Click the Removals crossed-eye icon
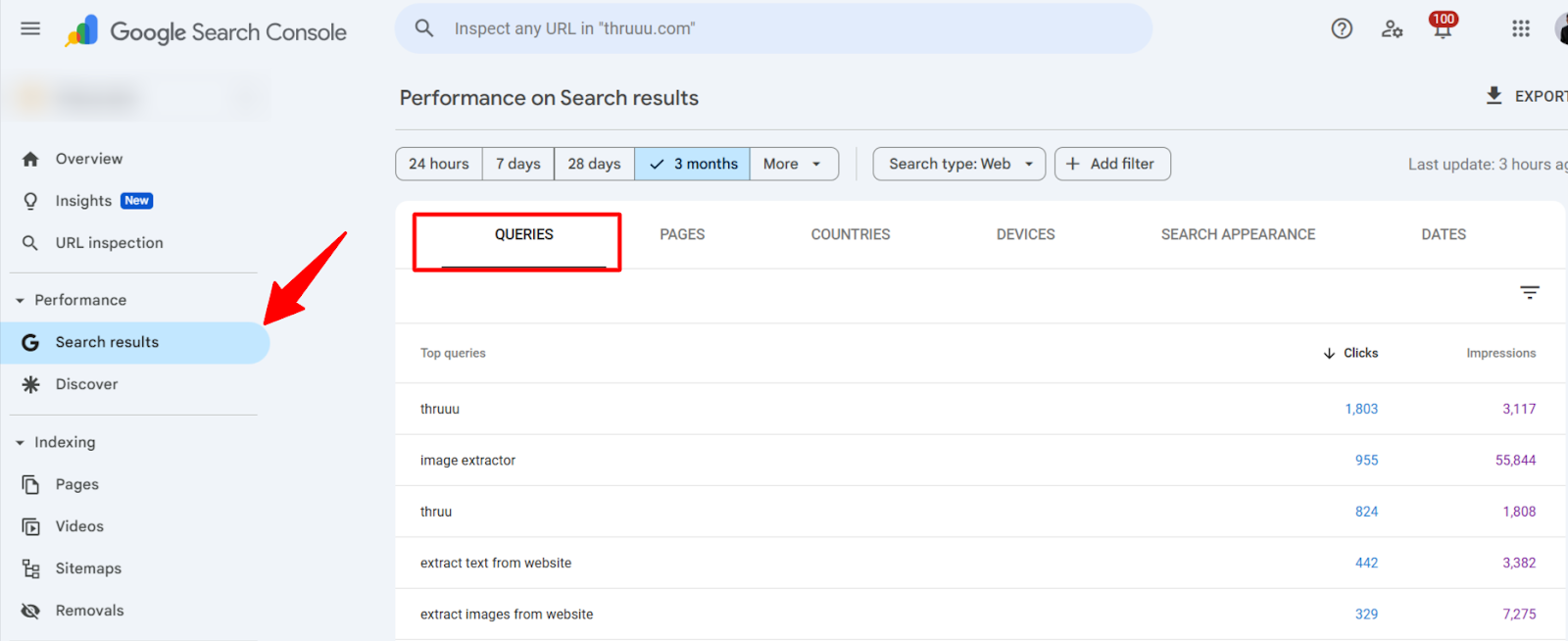 point(30,611)
